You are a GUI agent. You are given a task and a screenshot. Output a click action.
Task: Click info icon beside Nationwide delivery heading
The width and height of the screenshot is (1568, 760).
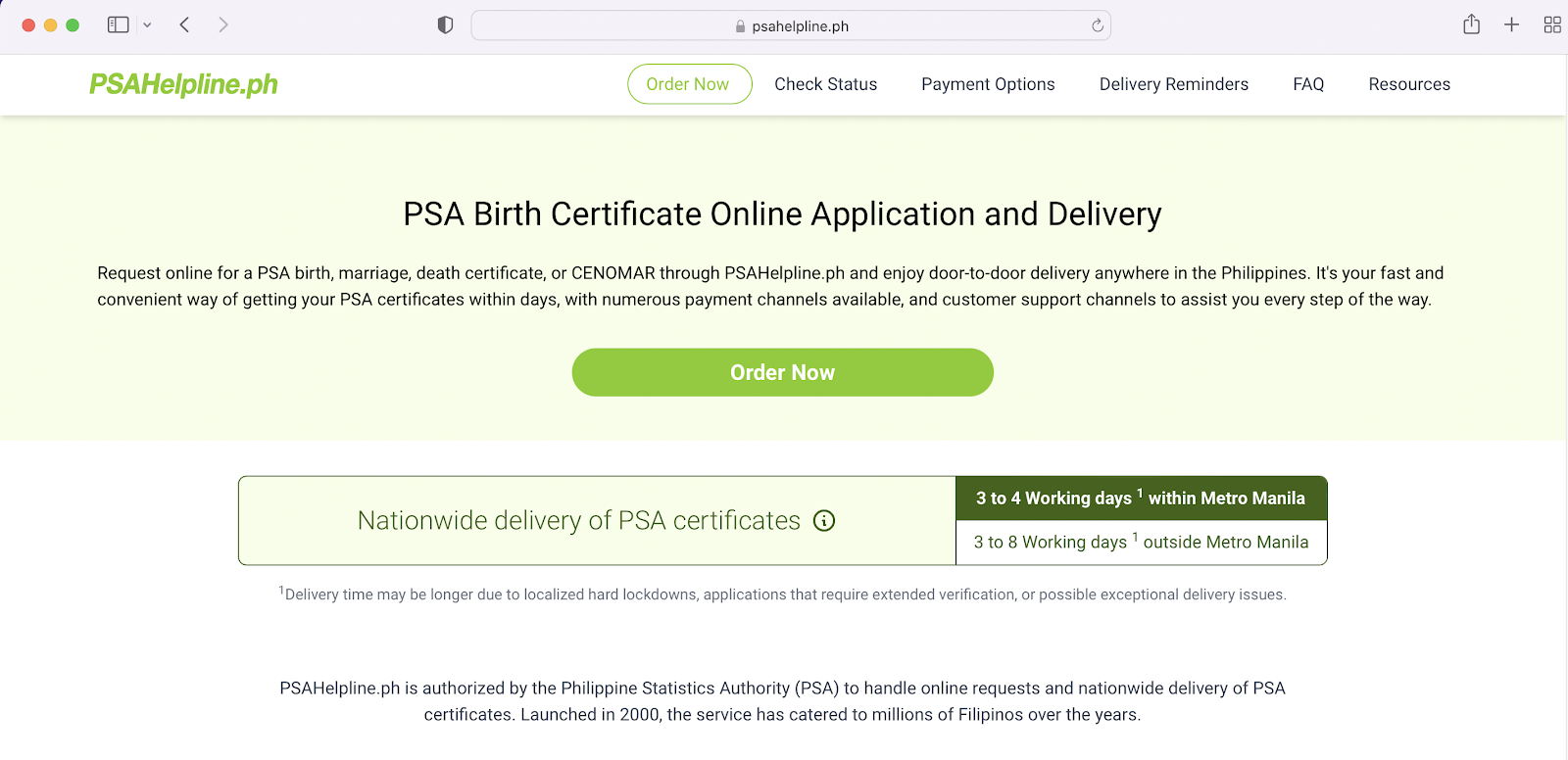(824, 521)
